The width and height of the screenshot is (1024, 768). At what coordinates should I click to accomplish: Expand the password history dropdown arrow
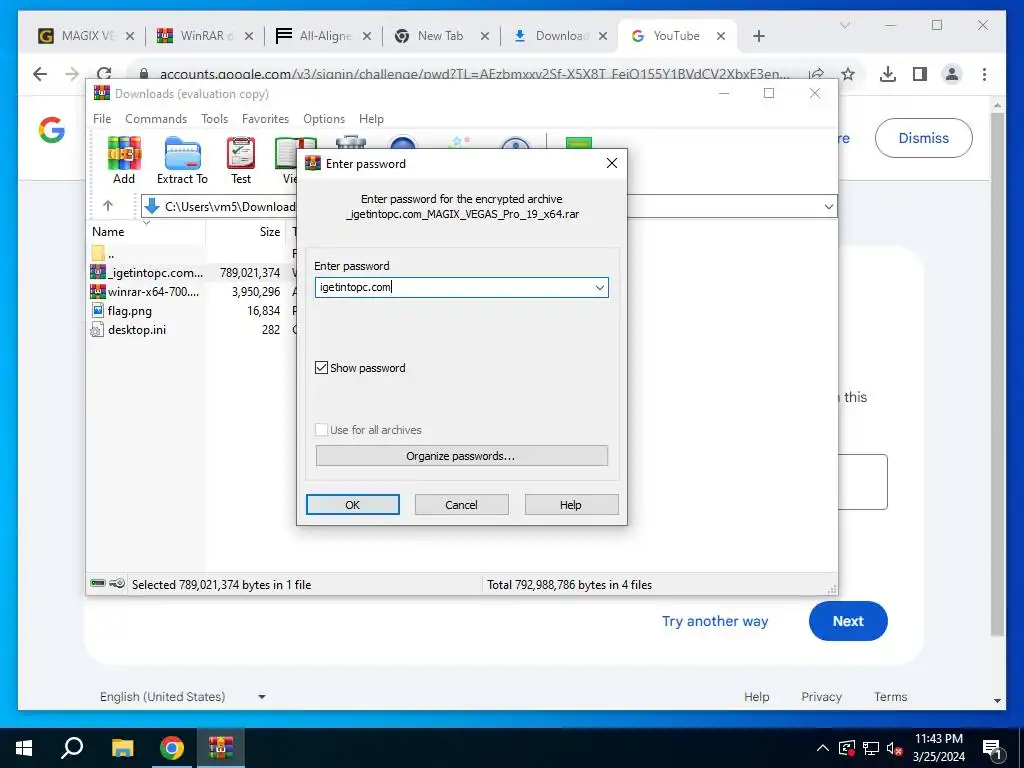(600, 287)
